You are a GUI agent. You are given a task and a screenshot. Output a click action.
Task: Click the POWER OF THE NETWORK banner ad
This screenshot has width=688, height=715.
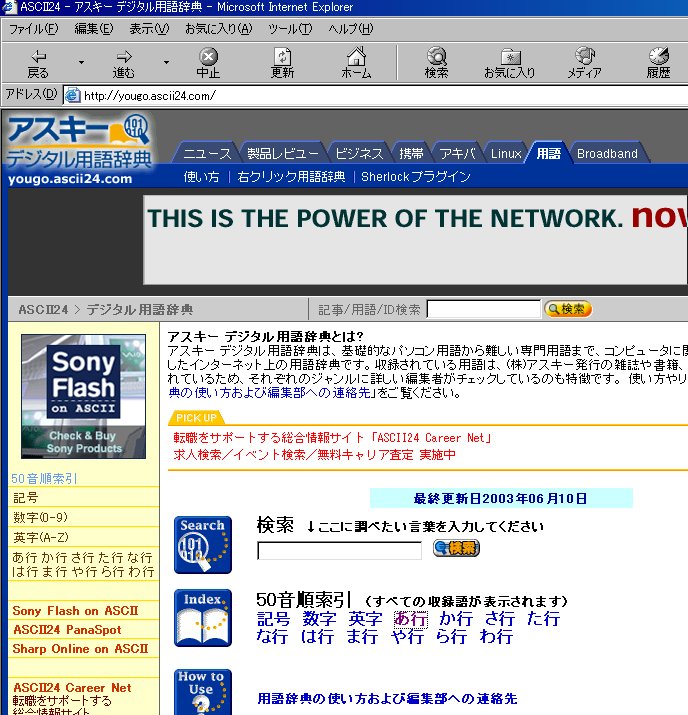pos(415,240)
